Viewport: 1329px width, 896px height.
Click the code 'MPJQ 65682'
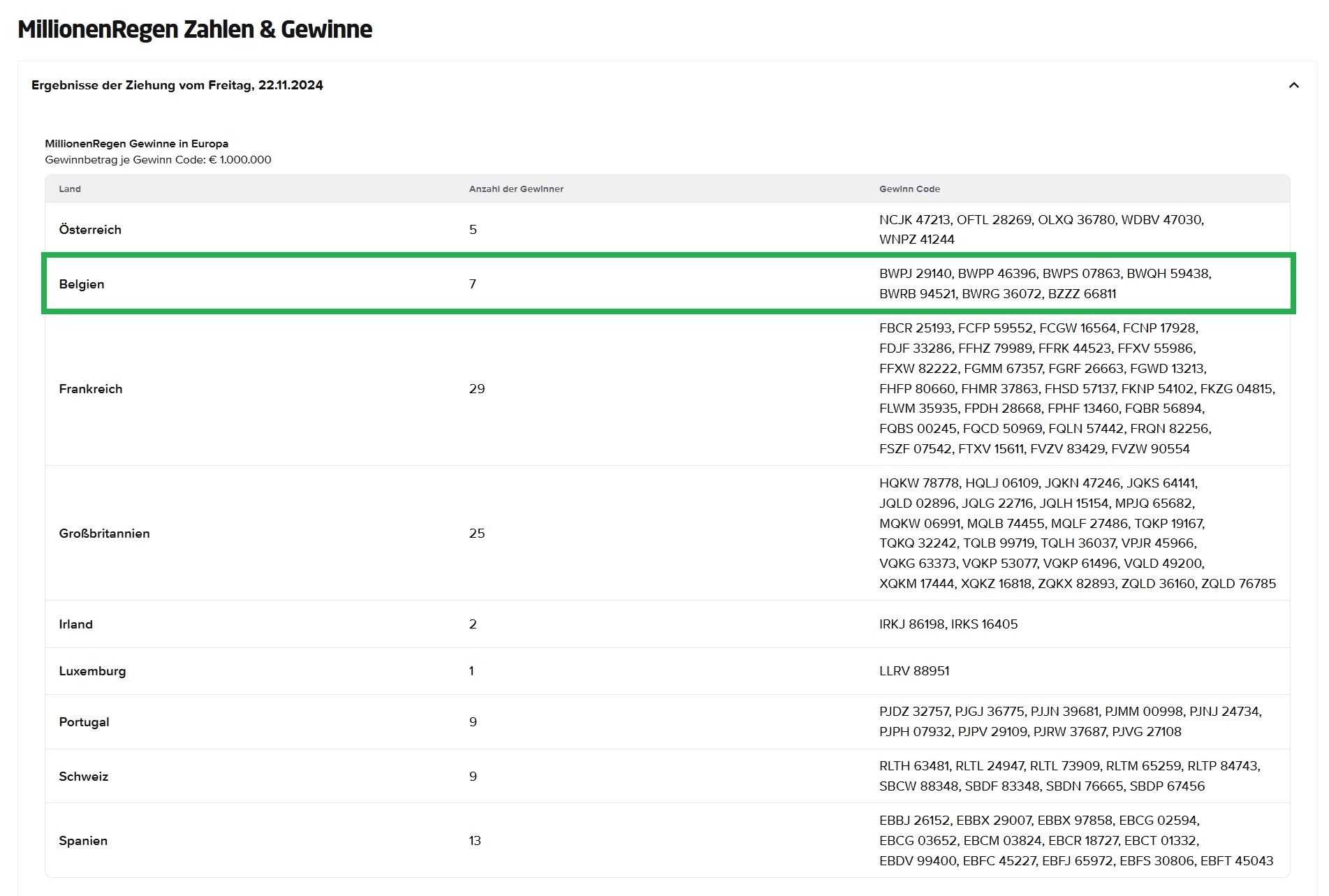tap(1154, 504)
